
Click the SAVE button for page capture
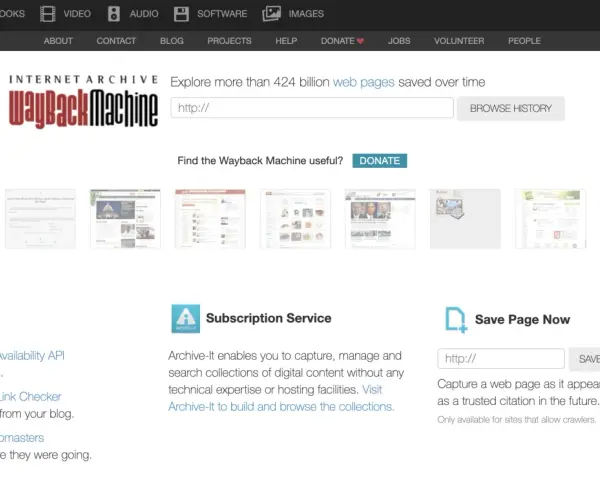[x=585, y=359]
